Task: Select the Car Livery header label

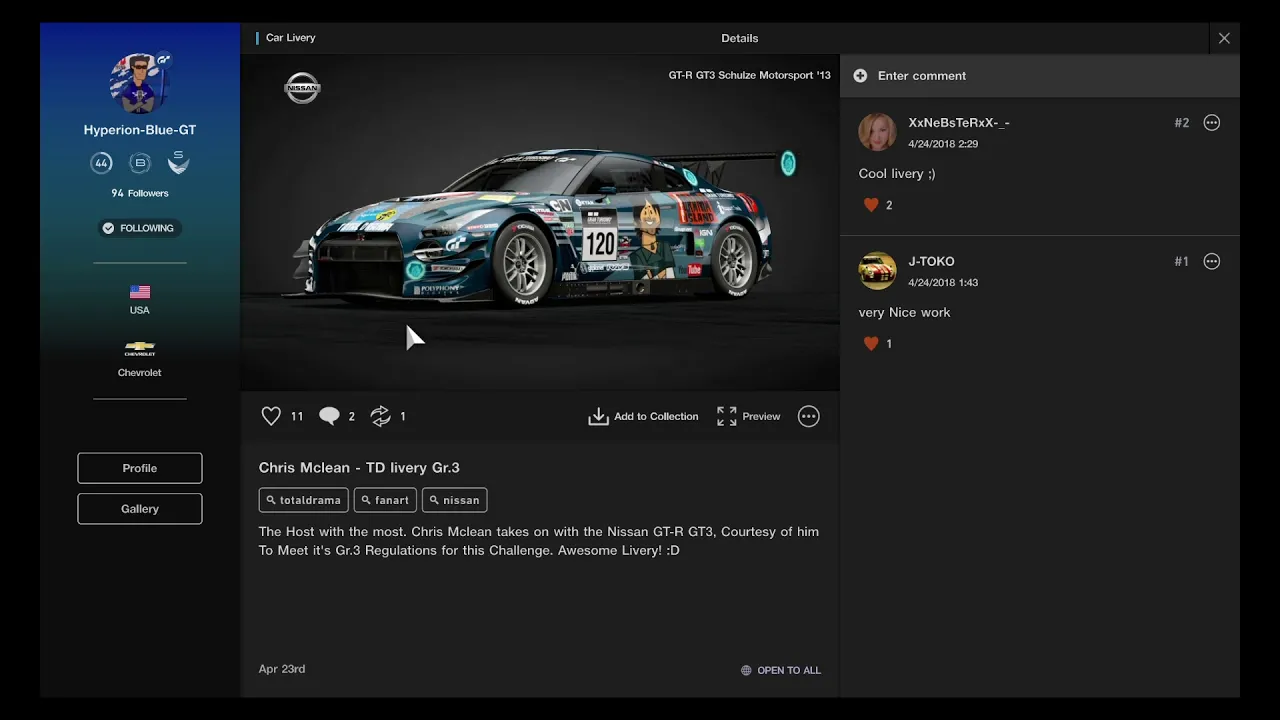Action: click(291, 38)
